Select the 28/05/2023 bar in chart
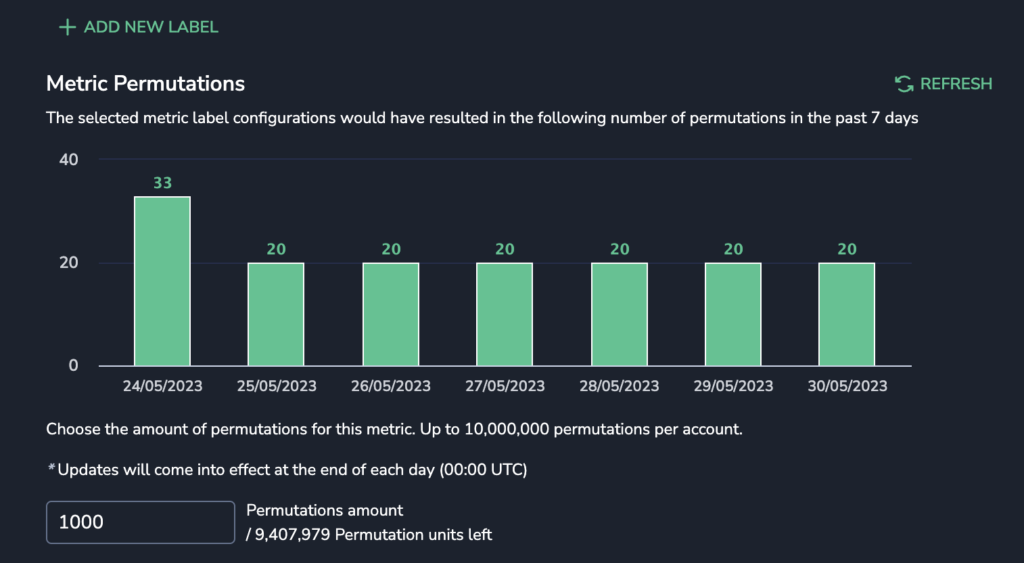The width and height of the screenshot is (1024, 563). (x=619, y=314)
